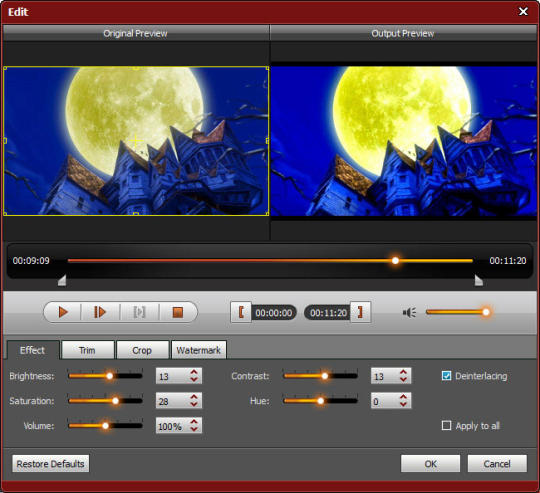Click the Output Preview video image
Screen dimensions: 540x493
(x=404, y=141)
